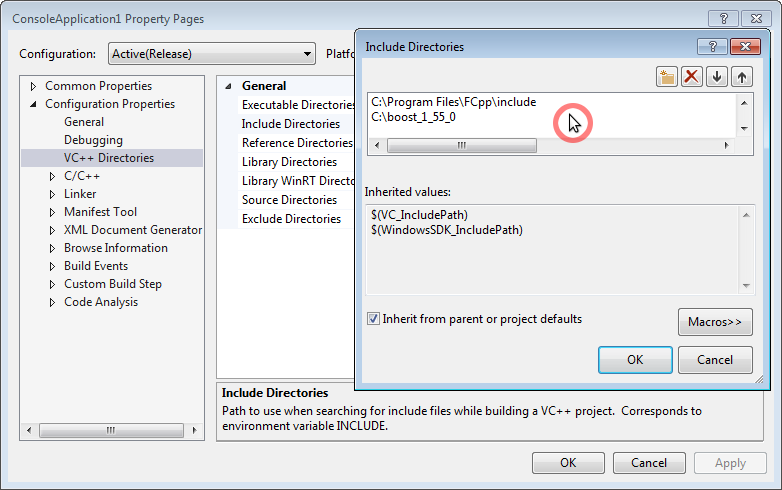Click the horizontal scrollbar under the directory list
Image resolution: width=782 pixels, height=490 pixels.
(x=462, y=145)
